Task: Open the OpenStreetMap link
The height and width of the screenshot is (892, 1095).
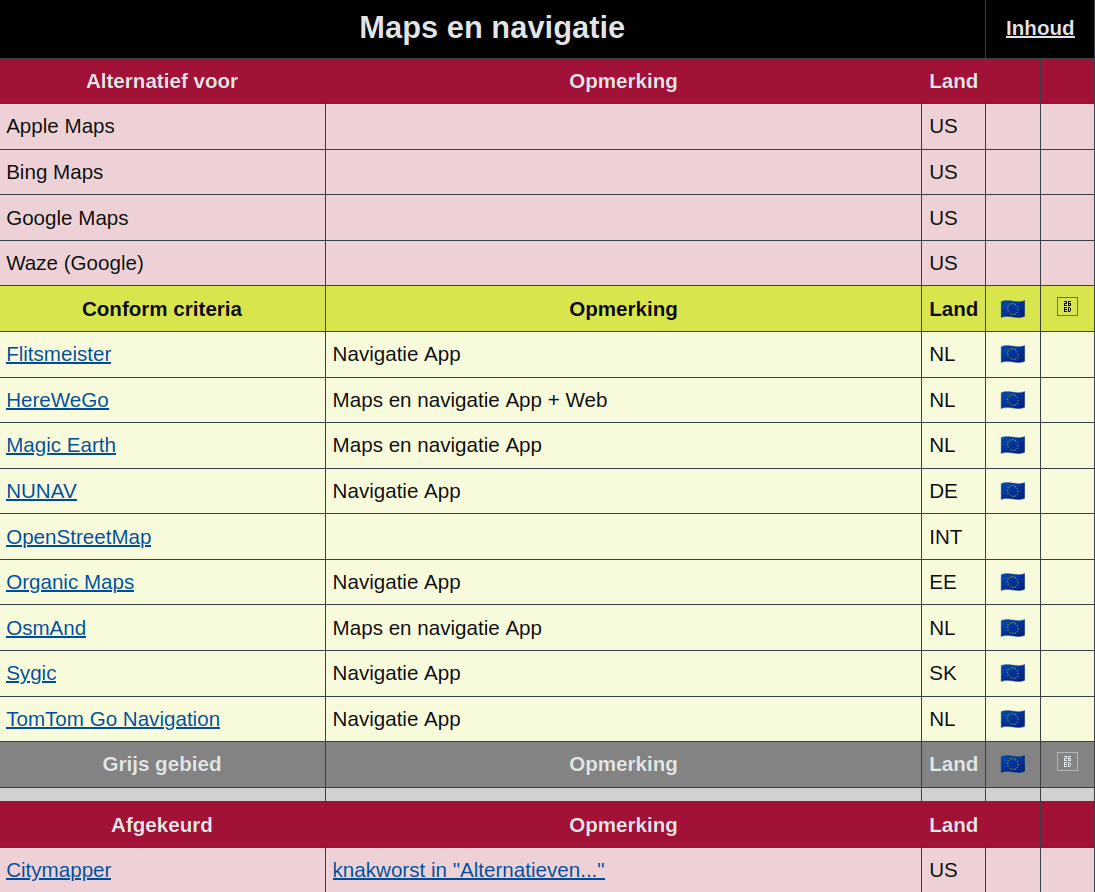Action: [79, 537]
